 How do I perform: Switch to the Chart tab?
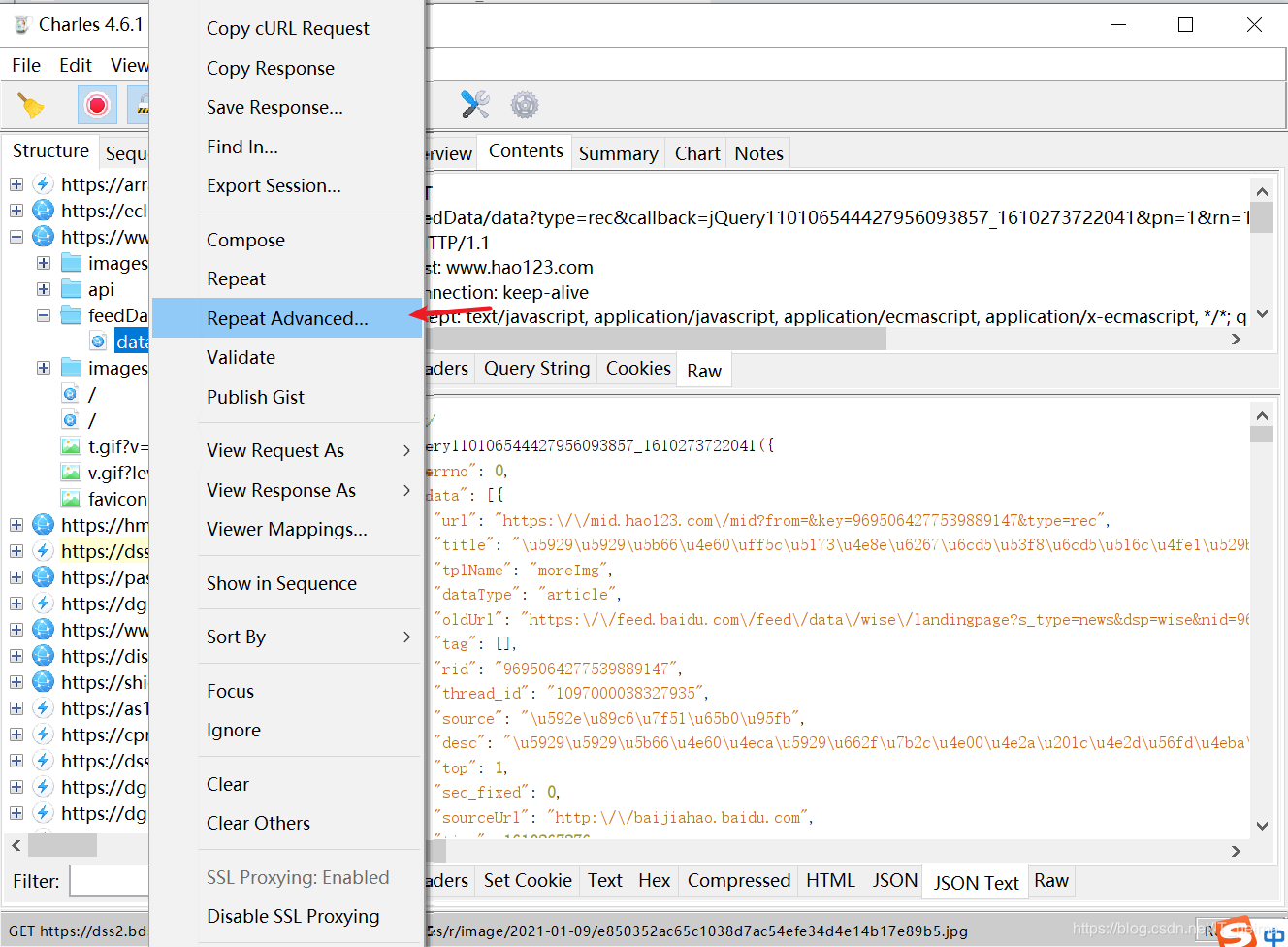(x=697, y=153)
